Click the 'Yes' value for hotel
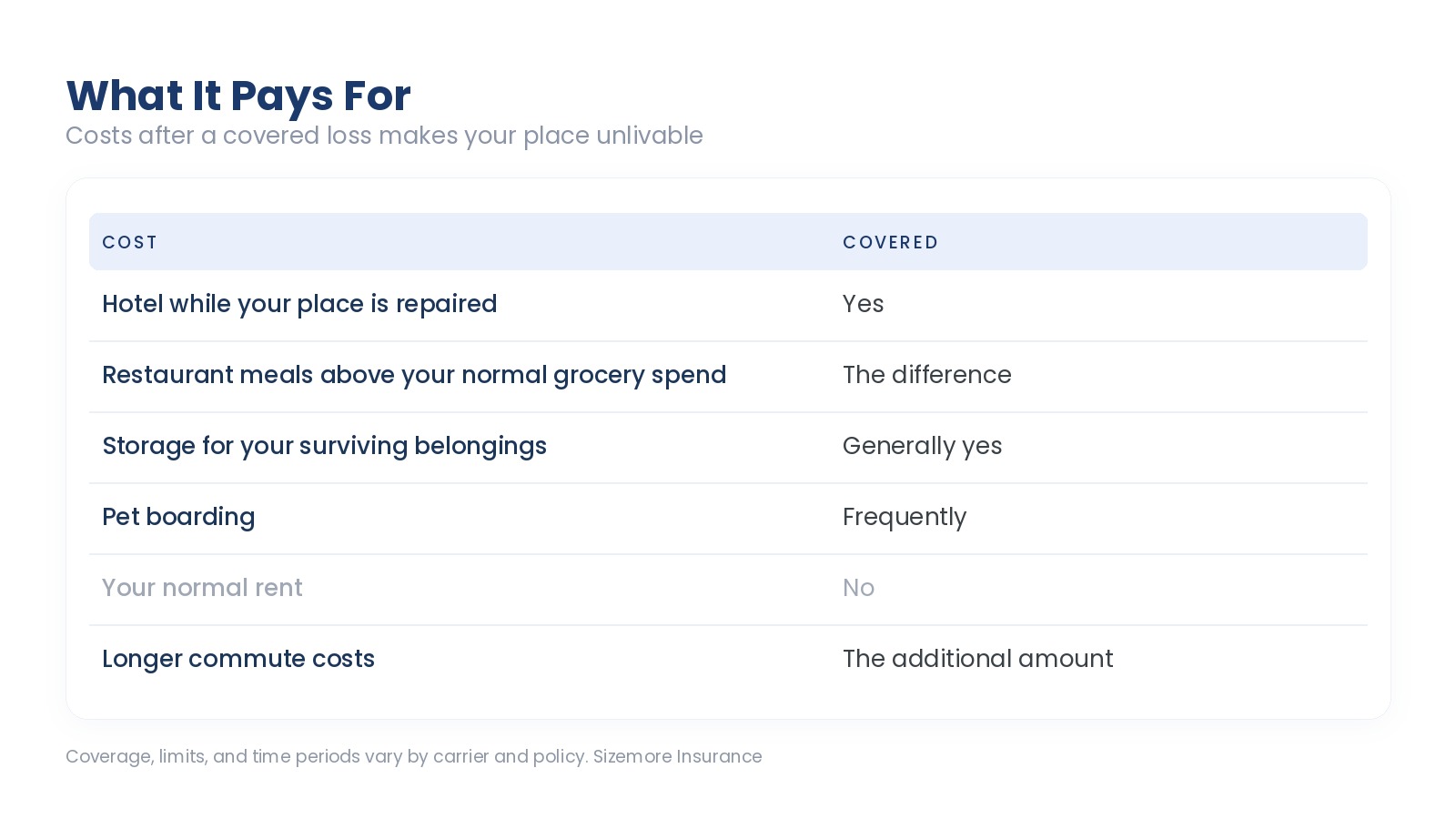Viewport: 1456px width, 839px height. coord(863,304)
